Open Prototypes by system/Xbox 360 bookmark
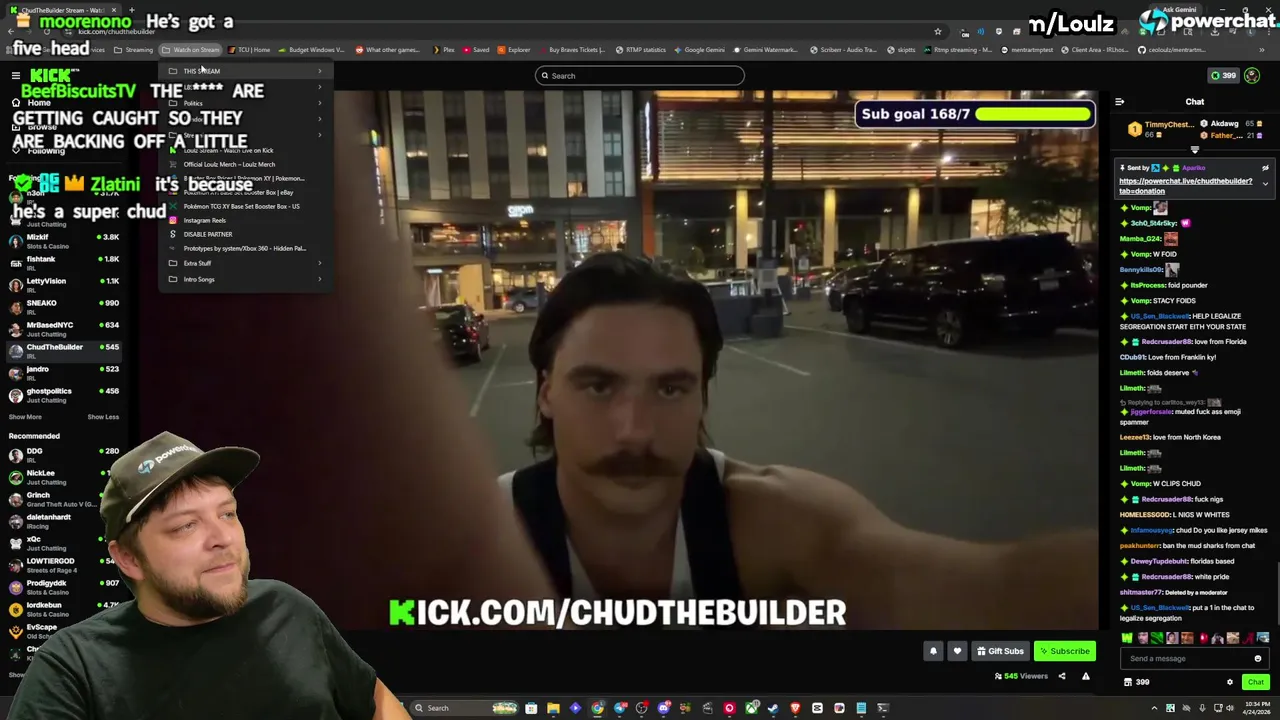Screen dimensions: 1280x720 click(245, 248)
